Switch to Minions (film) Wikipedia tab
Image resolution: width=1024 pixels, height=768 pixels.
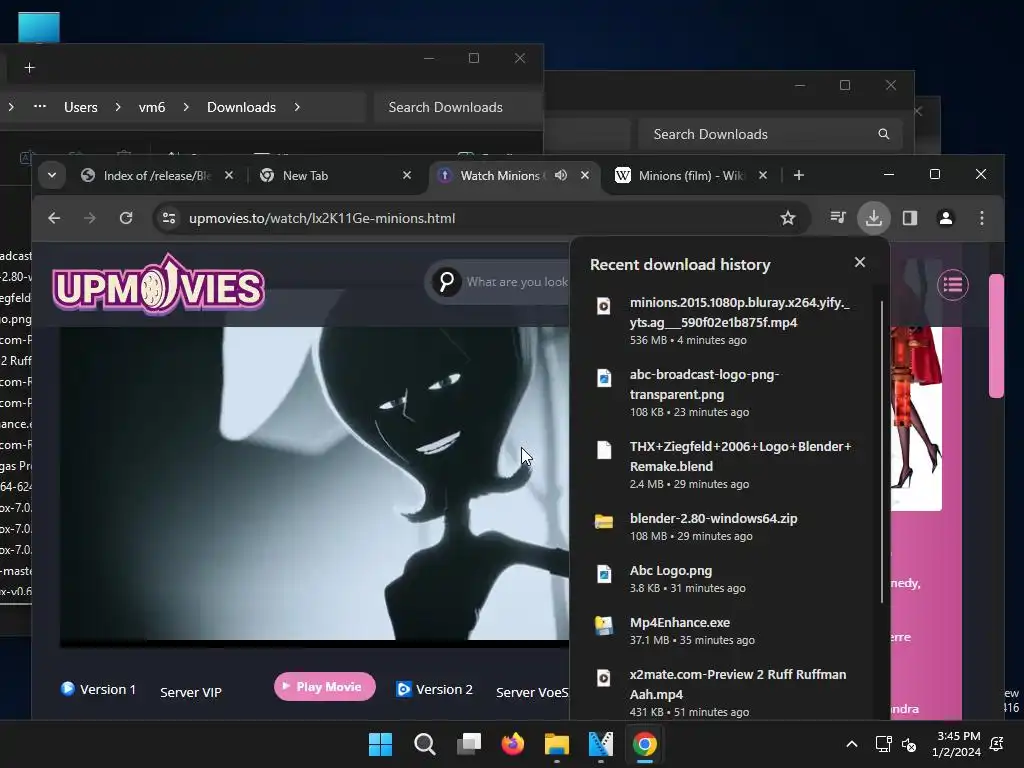point(690,176)
